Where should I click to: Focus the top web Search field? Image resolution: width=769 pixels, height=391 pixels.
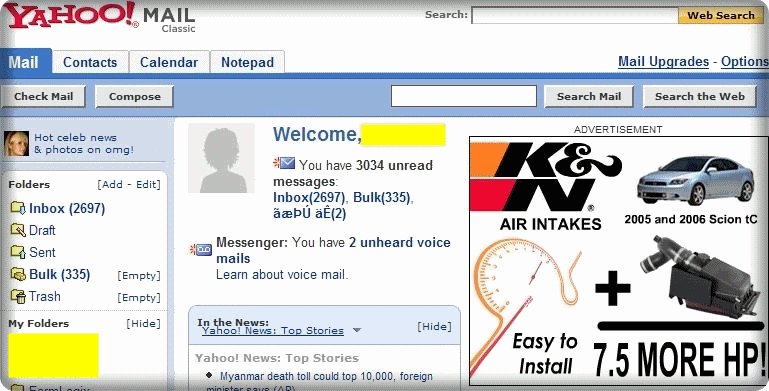click(575, 15)
